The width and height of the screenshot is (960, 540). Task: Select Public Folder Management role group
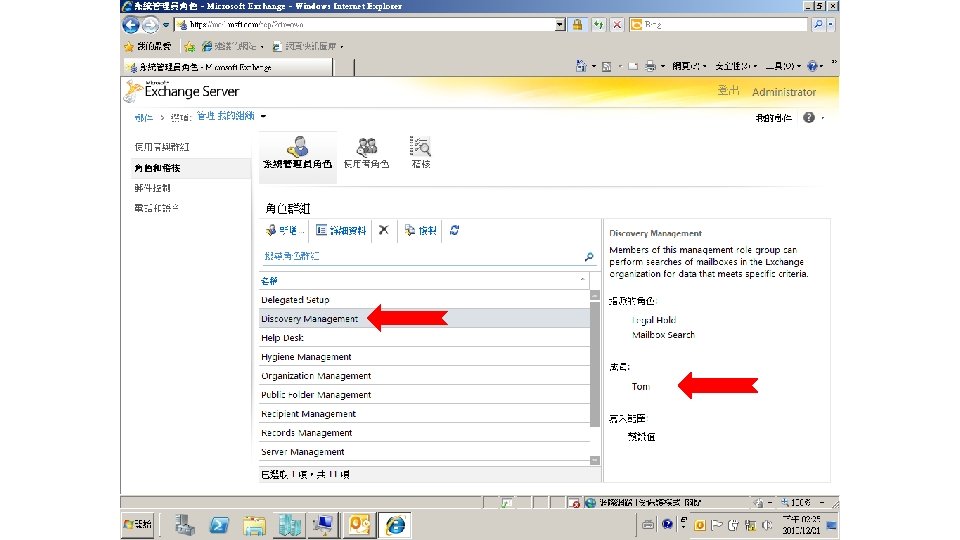pos(424,394)
